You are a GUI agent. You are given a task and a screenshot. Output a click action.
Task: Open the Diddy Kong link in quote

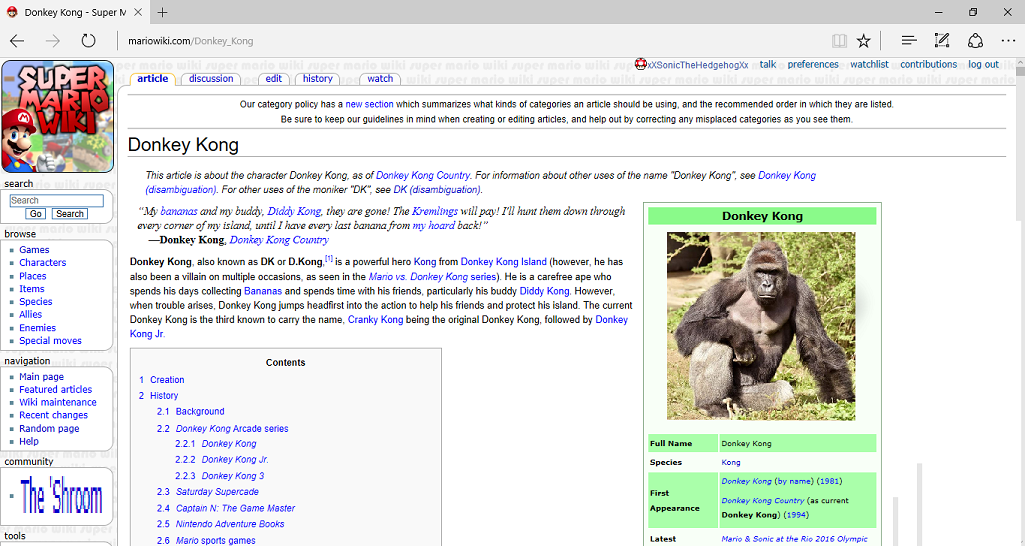click(x=294, y=212)
